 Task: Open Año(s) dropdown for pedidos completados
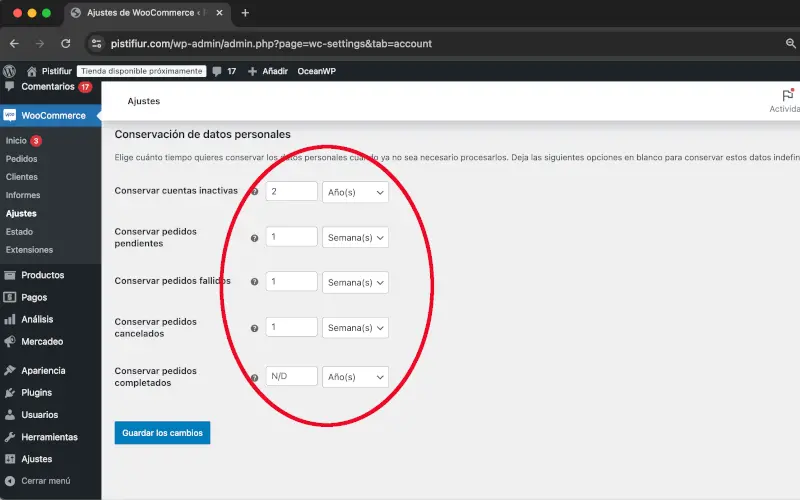(x=355, y=377)
